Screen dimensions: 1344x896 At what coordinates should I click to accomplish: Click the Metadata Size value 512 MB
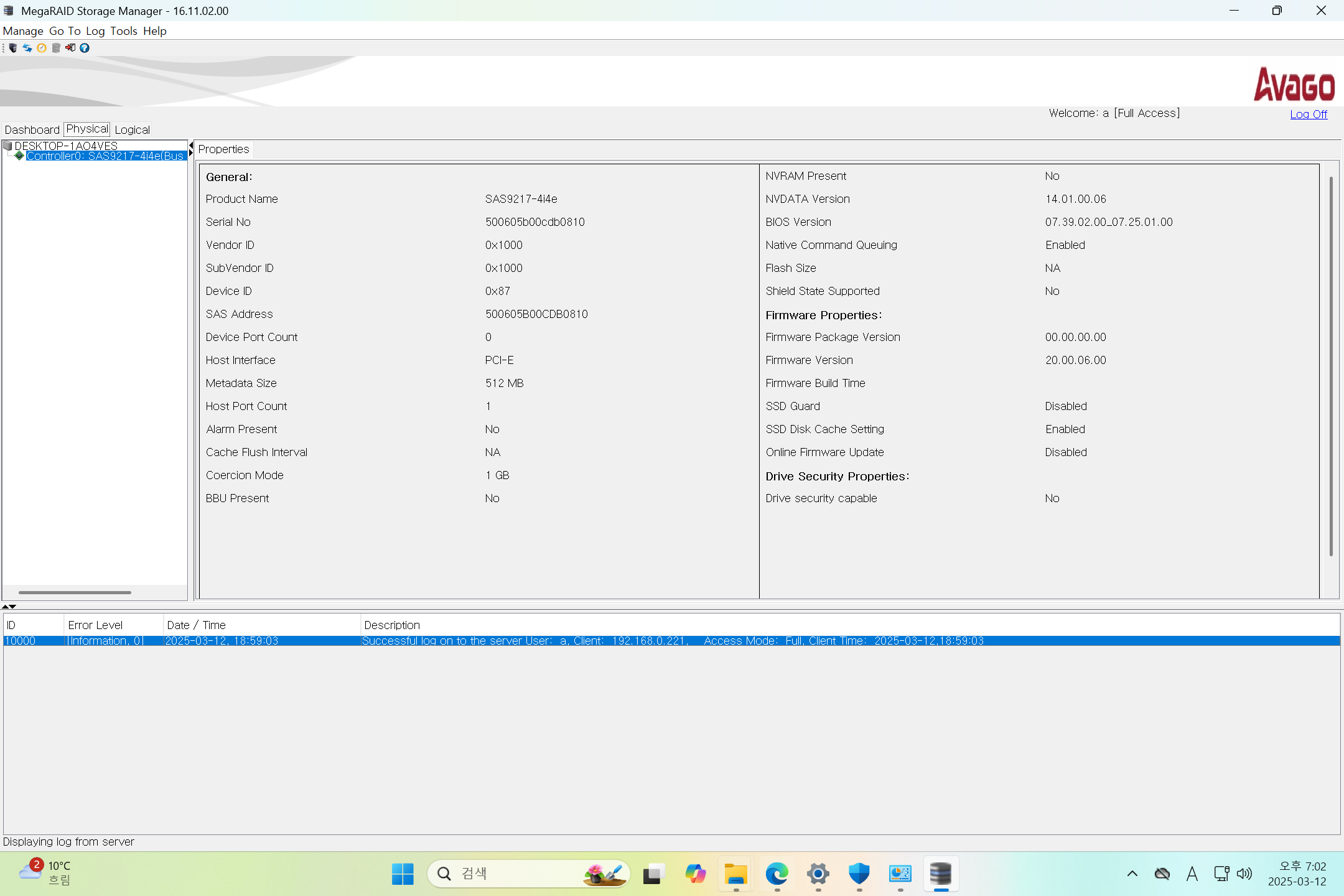[505, 383]
